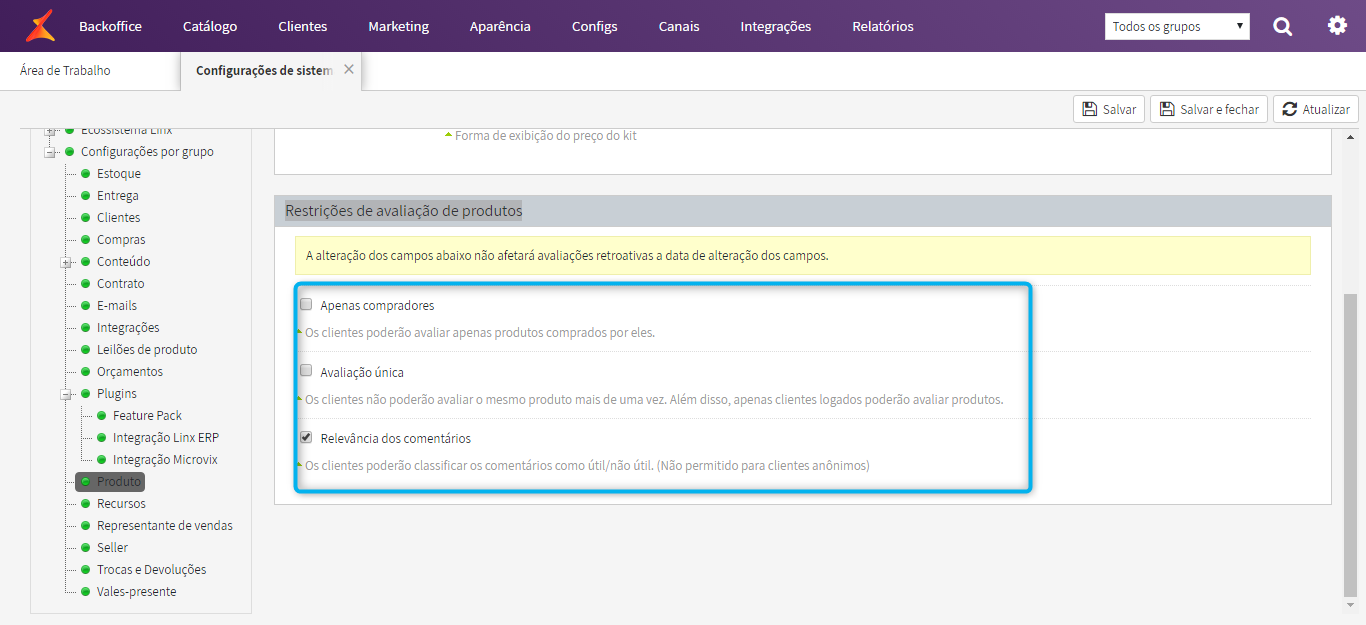Viewport: 1366px width, 625px height.
Task: Open the Integrações top menu
Action: point(776,26)
